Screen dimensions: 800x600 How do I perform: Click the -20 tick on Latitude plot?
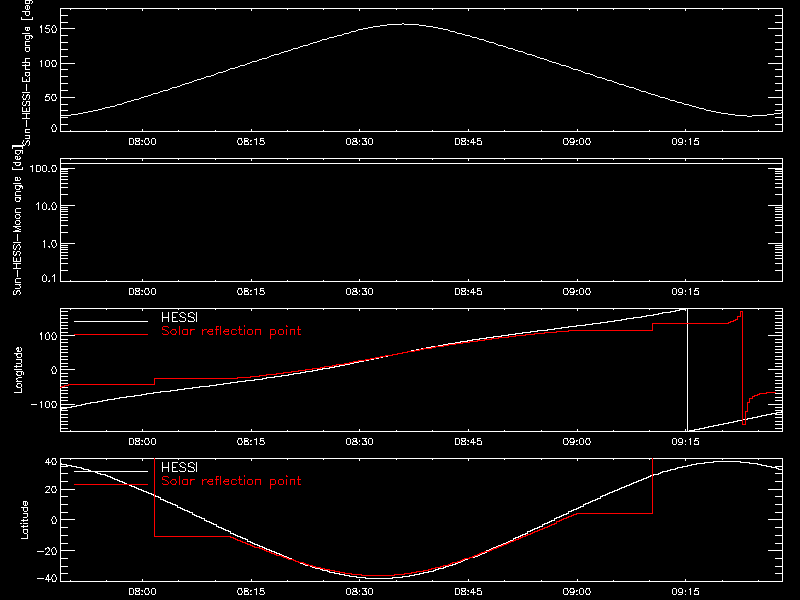(47, 551)
